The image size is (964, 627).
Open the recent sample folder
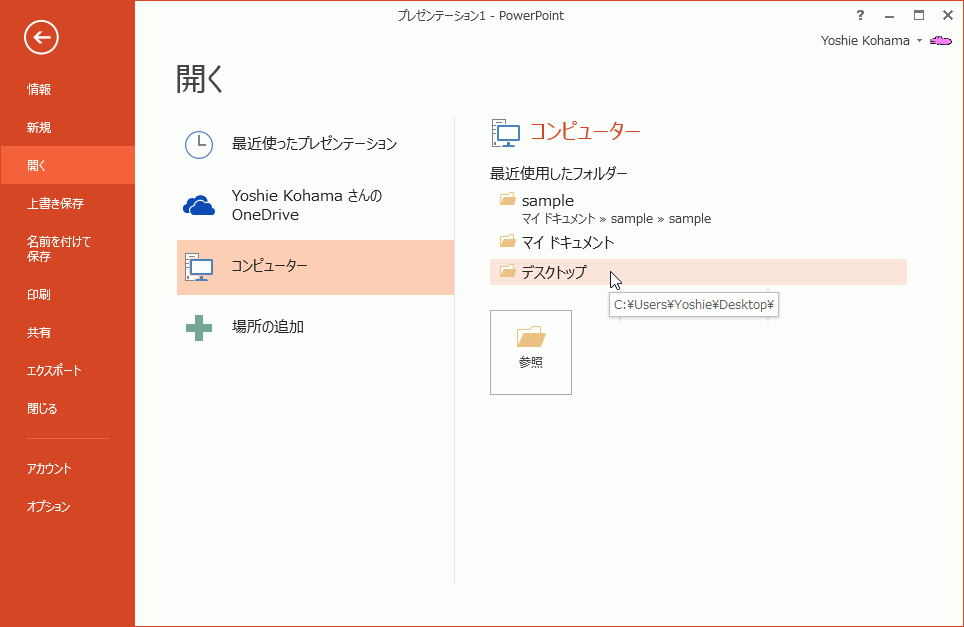(x=698, y=209)
